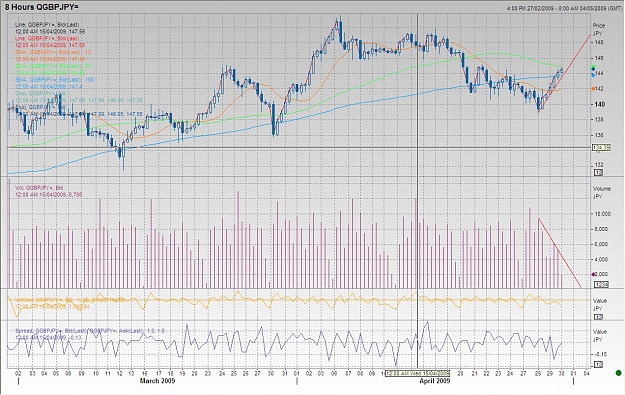Click the green status dot at bottom right
625x395 pixels.
tap(618, 373)
